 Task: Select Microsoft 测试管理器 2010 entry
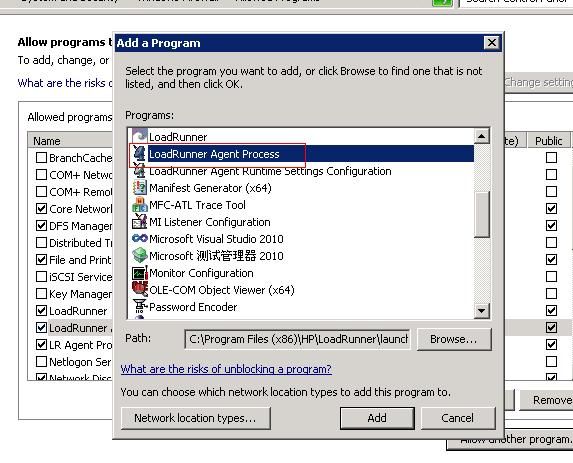pos(216,256)
